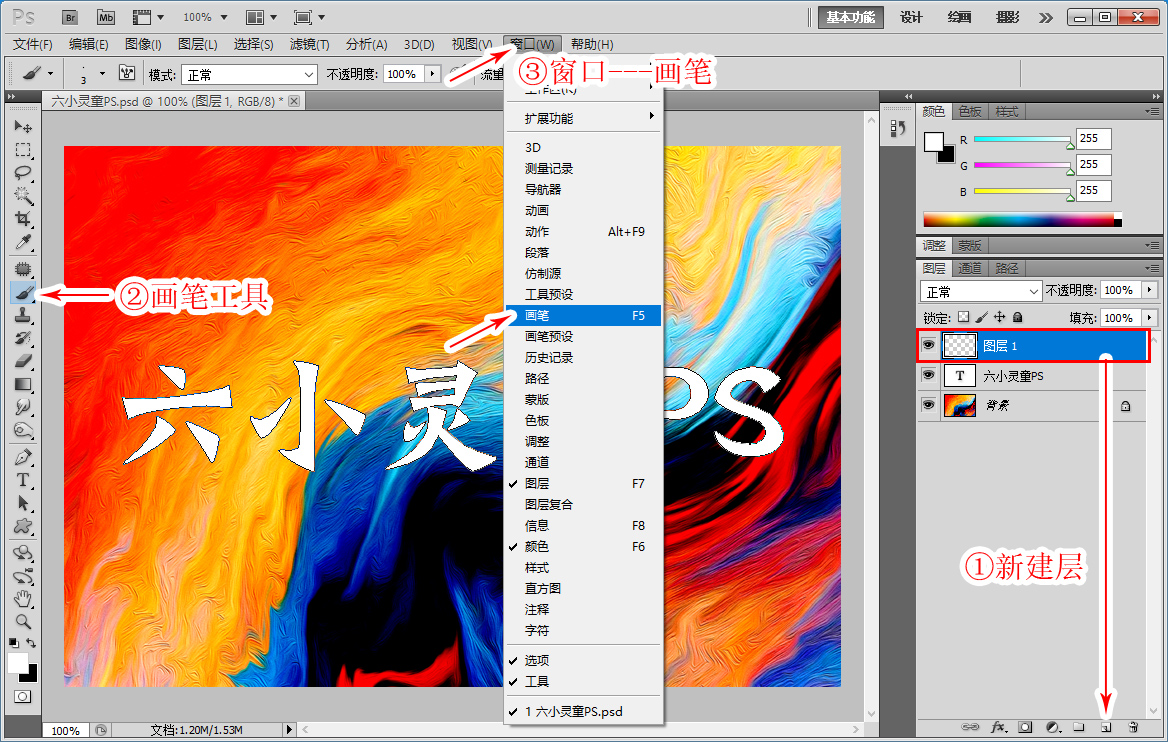Open brush panel toggle icon in options bar

[127, 74]
